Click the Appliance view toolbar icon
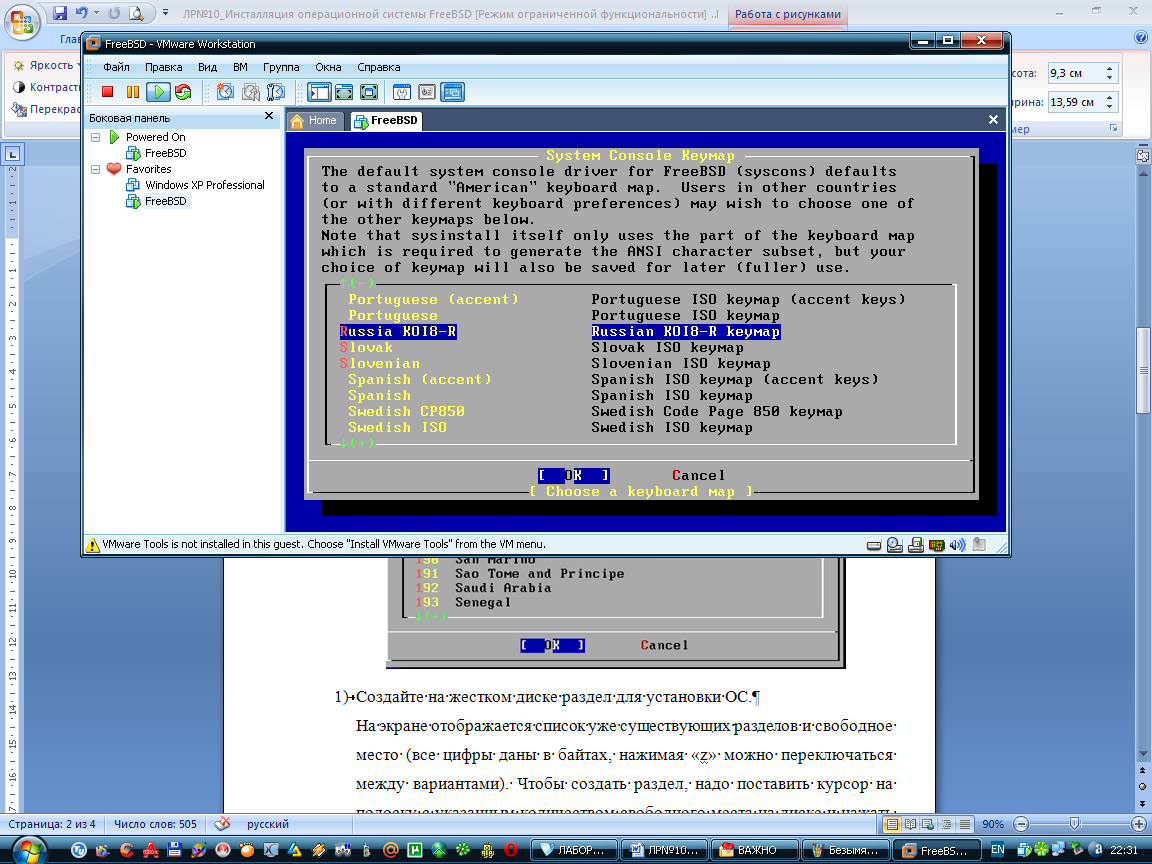Viewport: 1152px width, 864px height. [x=427, y=92]
